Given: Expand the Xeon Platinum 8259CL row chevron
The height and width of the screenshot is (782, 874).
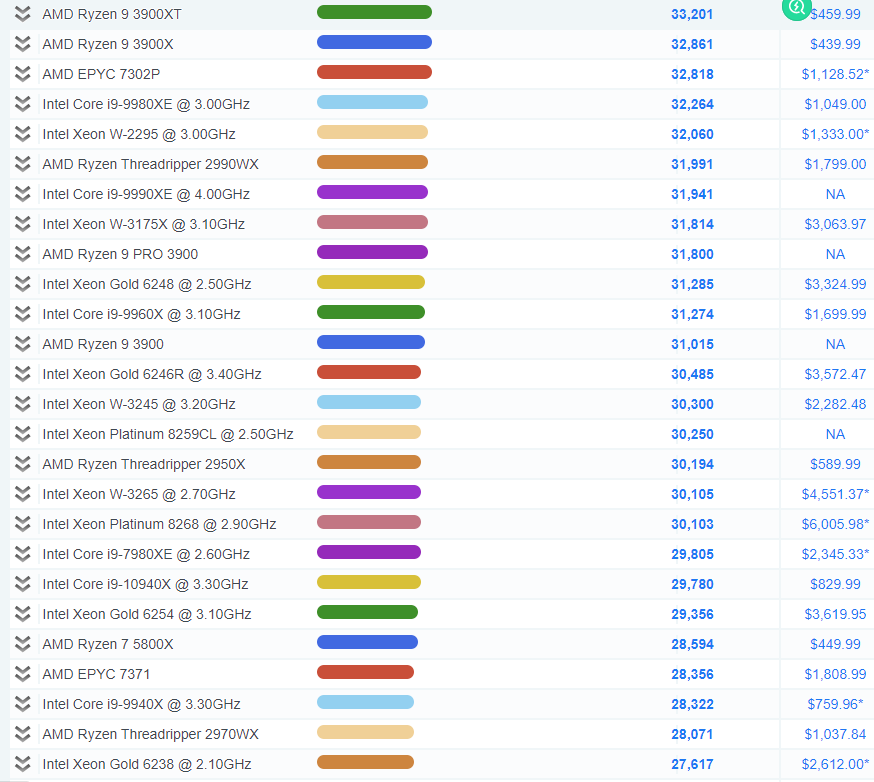Looking at the screenshot, I should click(x=22, y=434).
